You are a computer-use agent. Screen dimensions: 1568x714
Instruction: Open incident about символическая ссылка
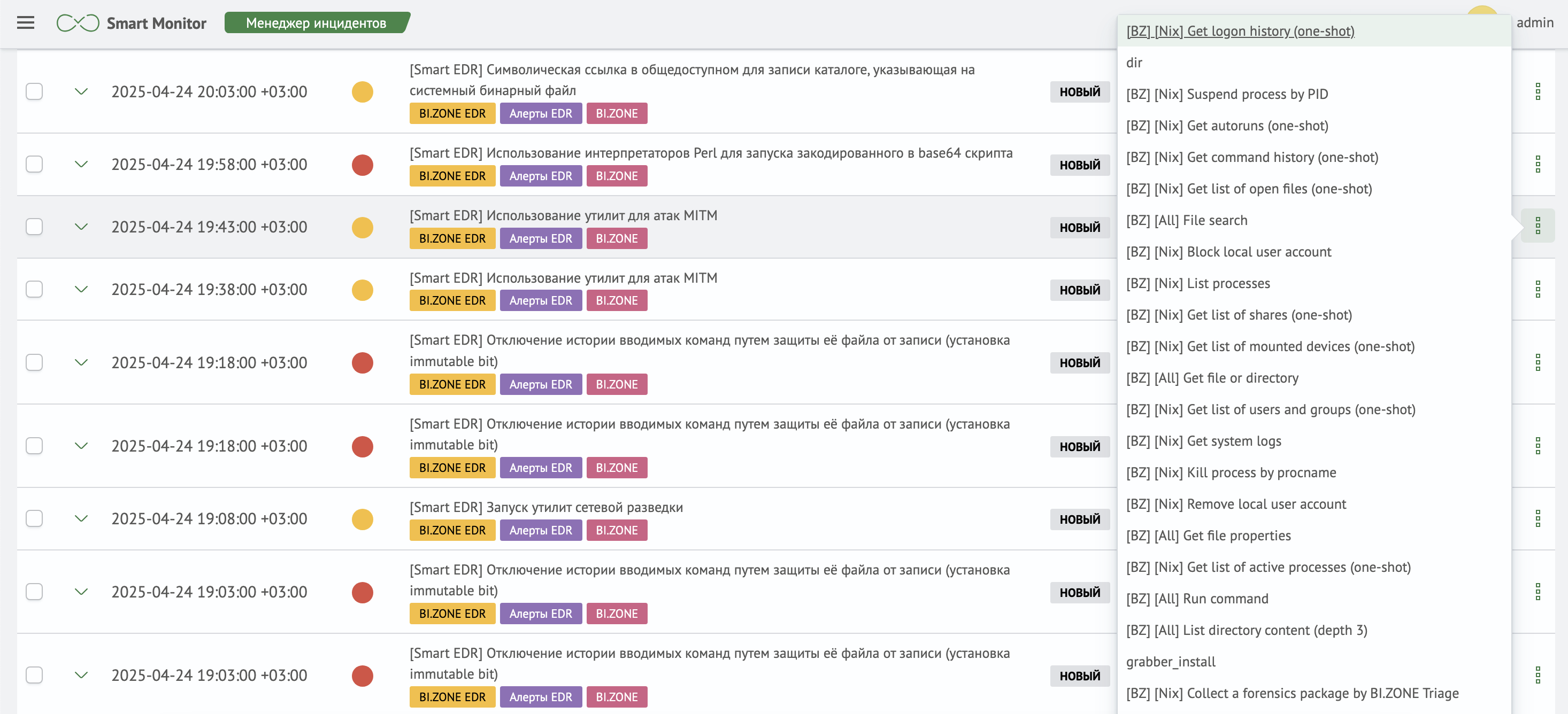pos(692,80)
